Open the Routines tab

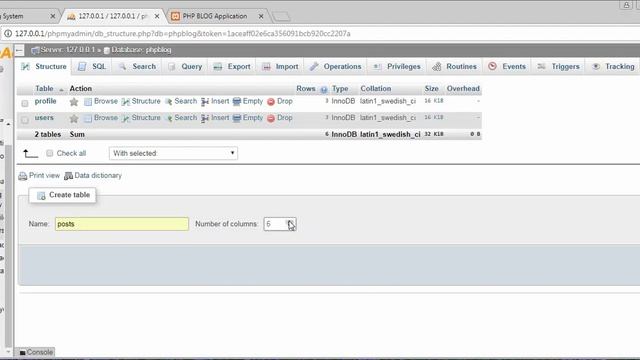click(x=455, y=67)
